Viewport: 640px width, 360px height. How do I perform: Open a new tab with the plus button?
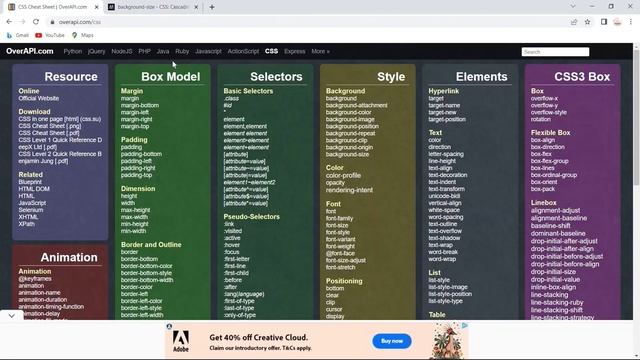[x=212, y=7]
